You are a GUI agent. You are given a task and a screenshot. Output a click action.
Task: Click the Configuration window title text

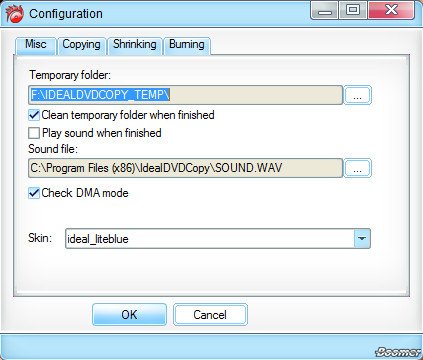click(x=66, y=14)
